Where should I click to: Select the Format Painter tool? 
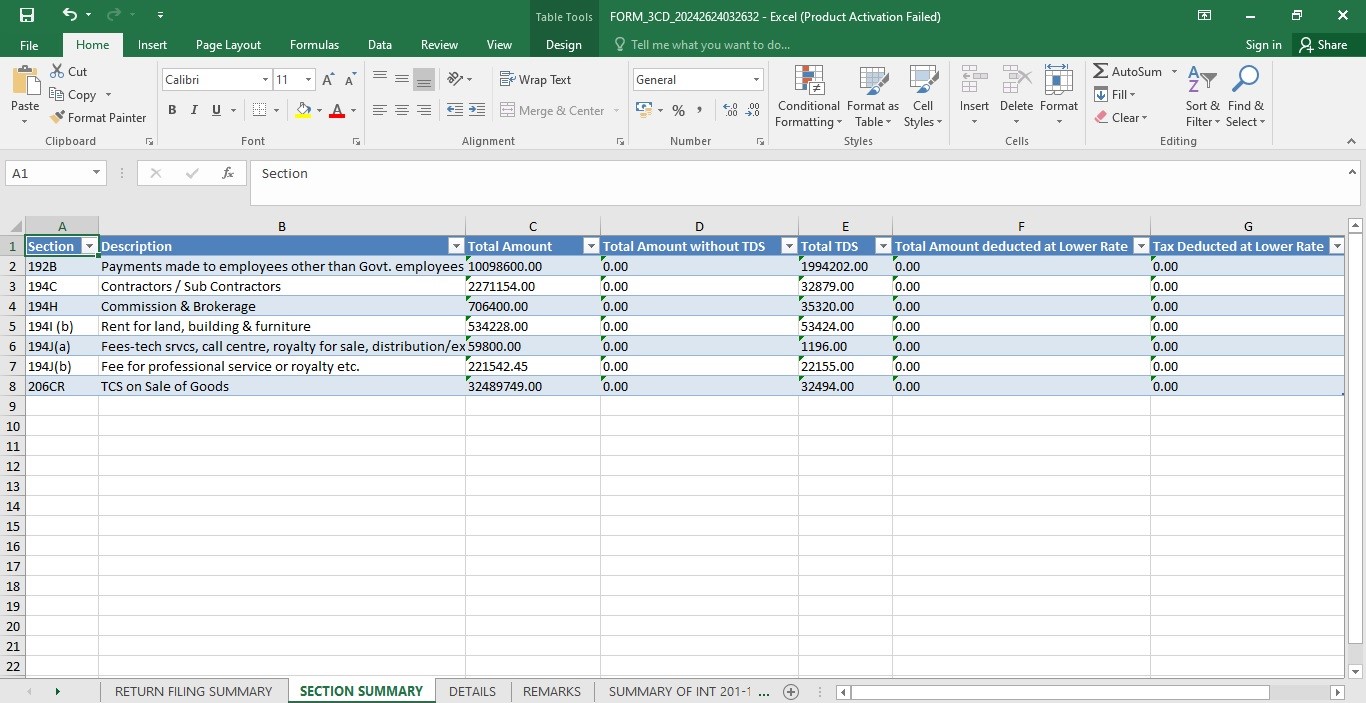98,117
